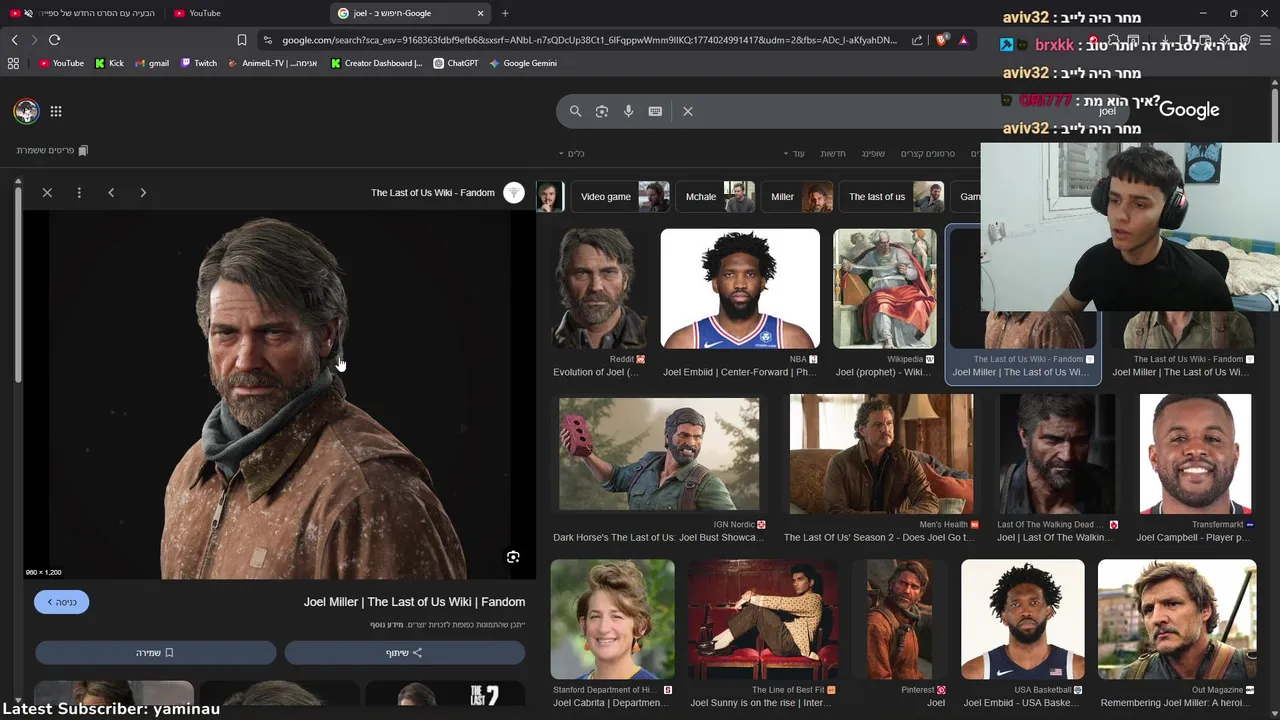Open site information icon in address bar
This screenshot has height=720, width=1280.
(x=267, y=40)
